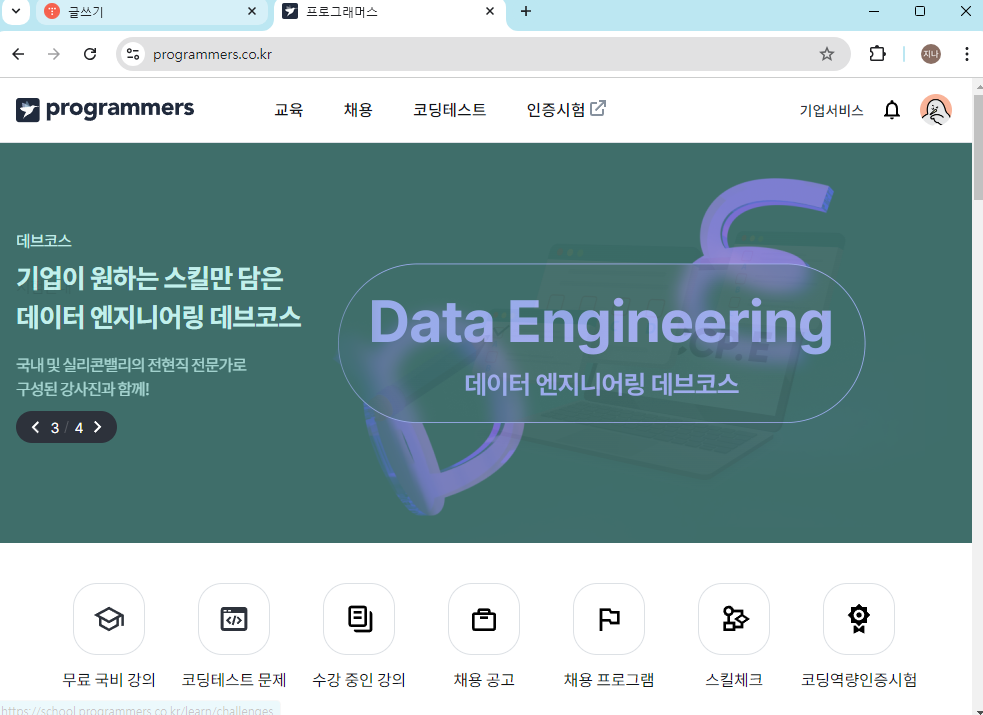Bookmark this page with the star icon

827,55
